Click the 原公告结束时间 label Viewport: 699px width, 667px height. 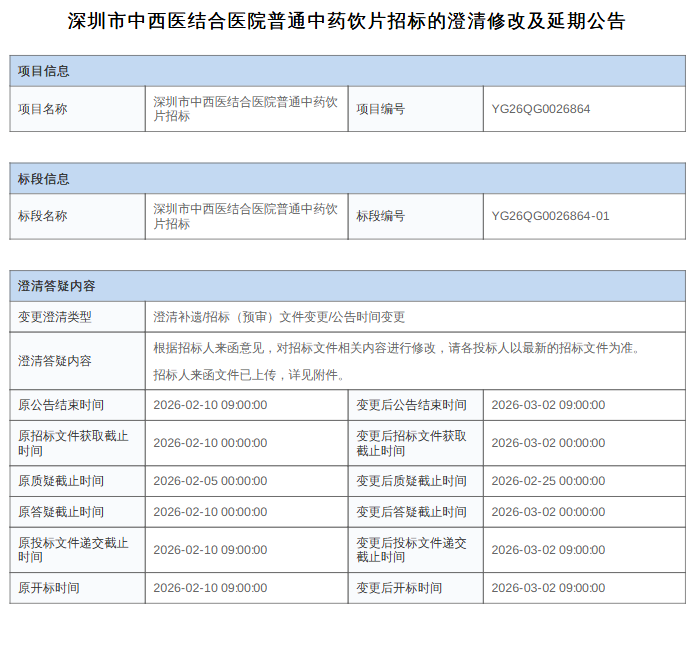[x=61, y=405]
